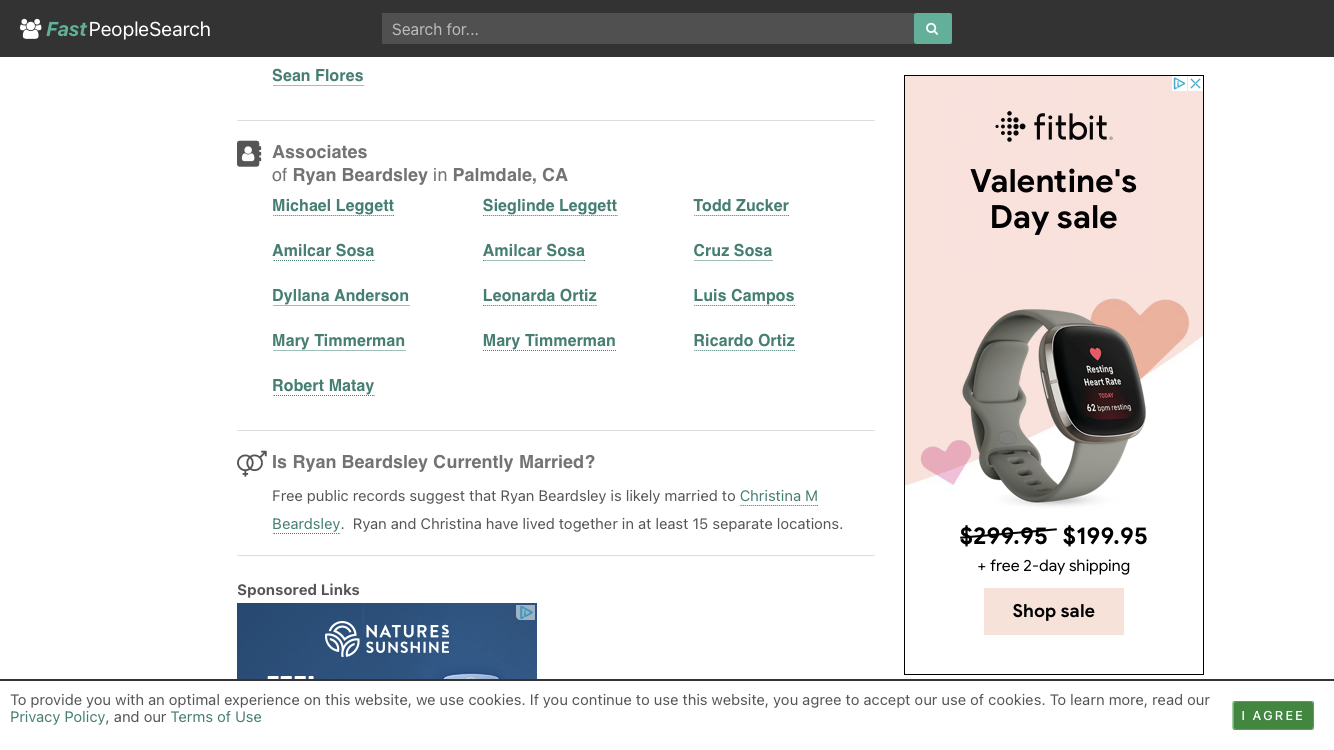
Task: Click the "$199.95" sale price
Action: pyautogui.click(x=1105, y=536)
